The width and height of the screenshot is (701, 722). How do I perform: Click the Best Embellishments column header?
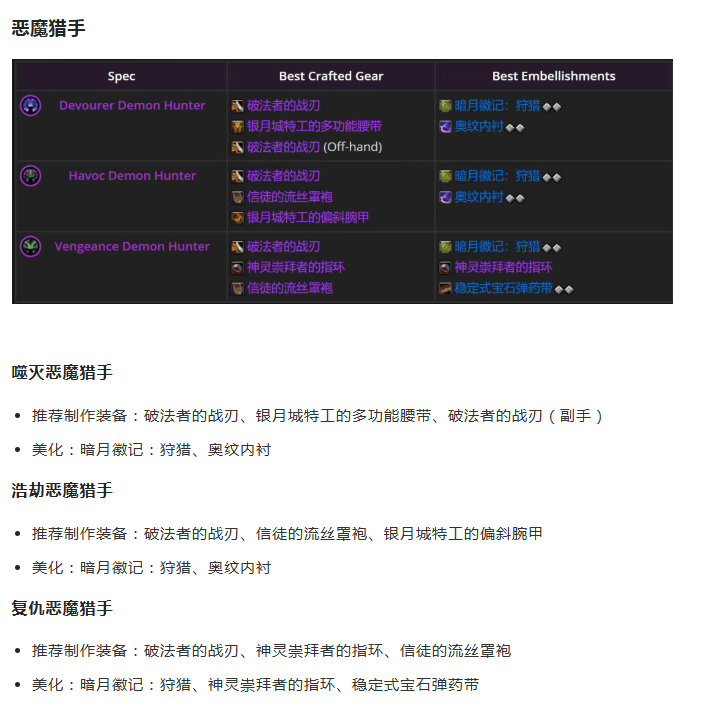(553, 76)
